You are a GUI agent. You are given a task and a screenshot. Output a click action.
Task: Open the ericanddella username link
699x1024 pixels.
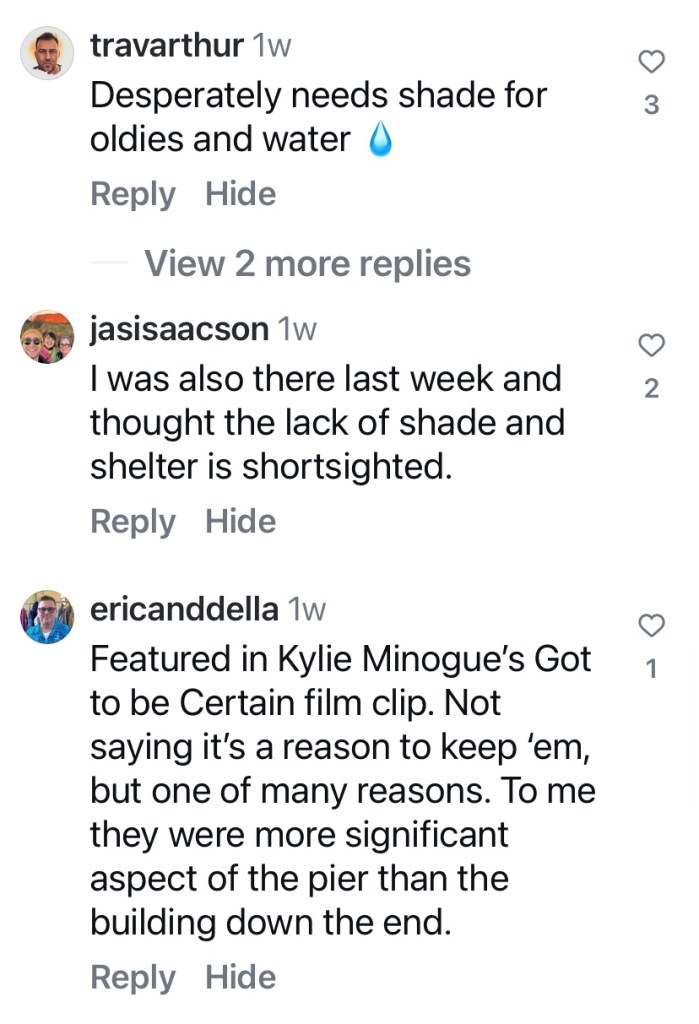tap(184, 609)
